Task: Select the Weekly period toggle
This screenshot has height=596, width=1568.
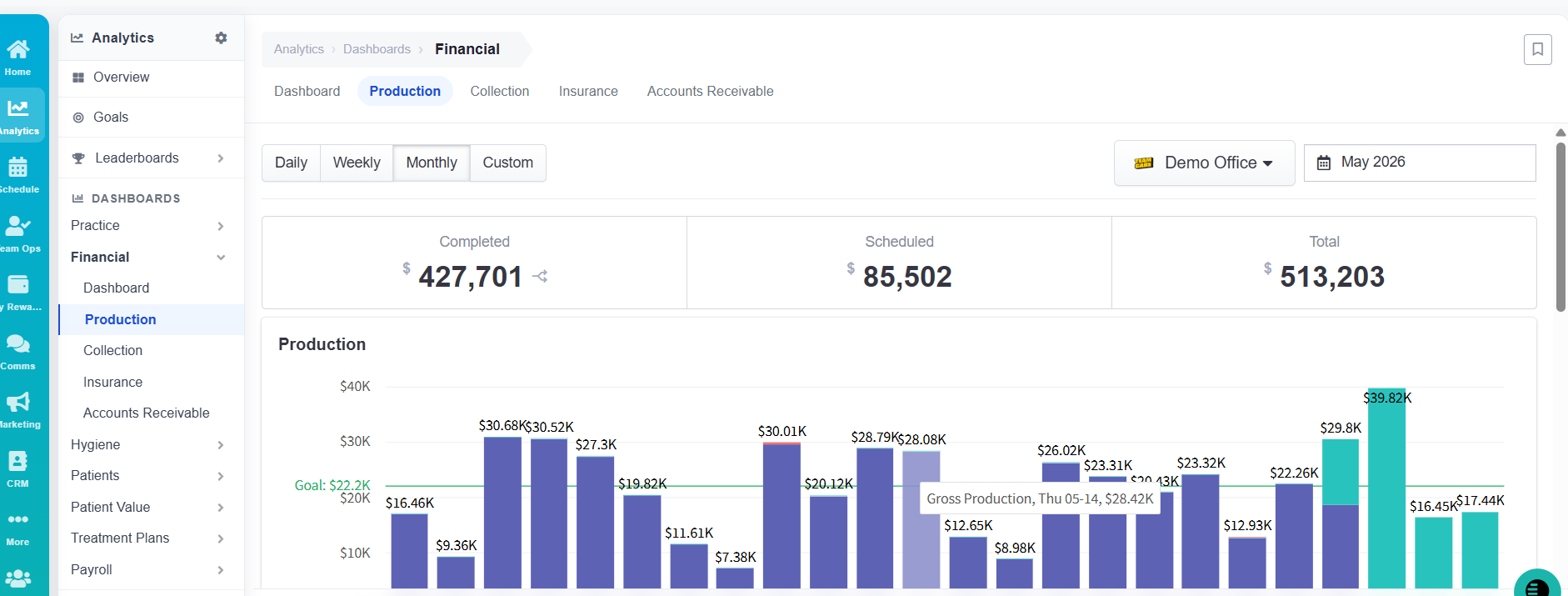Action: click(357, 163)
